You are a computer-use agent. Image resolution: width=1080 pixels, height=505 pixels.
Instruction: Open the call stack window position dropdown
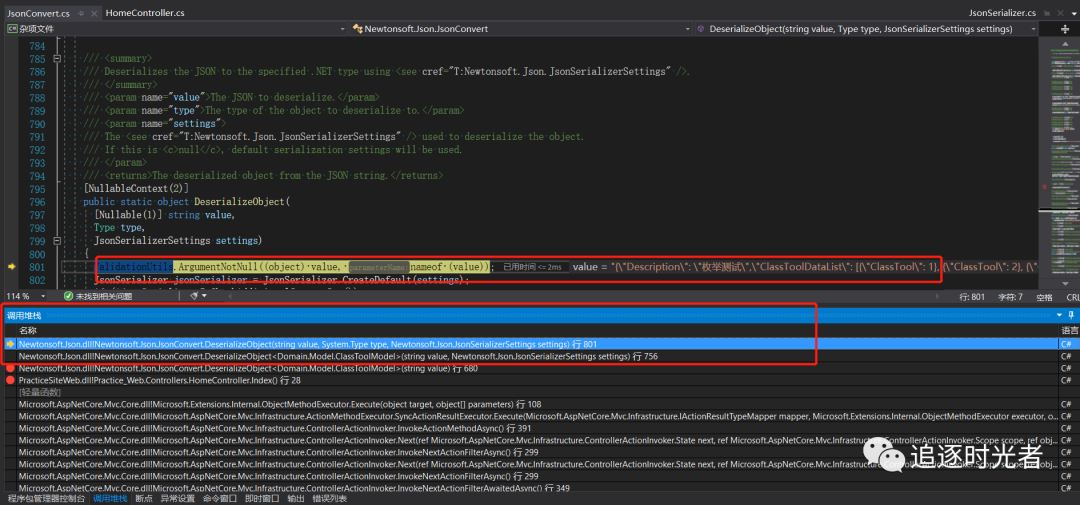(1060, 315)
